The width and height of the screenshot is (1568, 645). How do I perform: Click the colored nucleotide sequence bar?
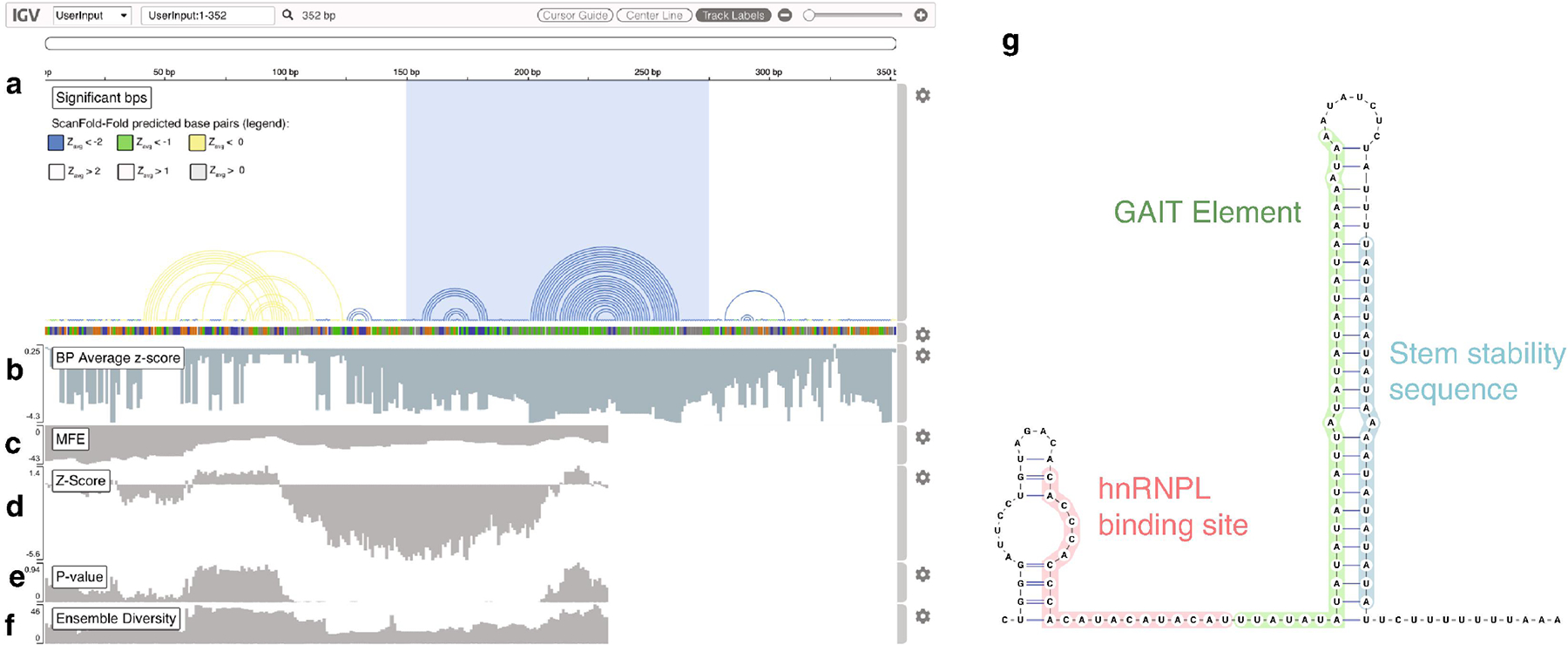(x=470, y=331)
